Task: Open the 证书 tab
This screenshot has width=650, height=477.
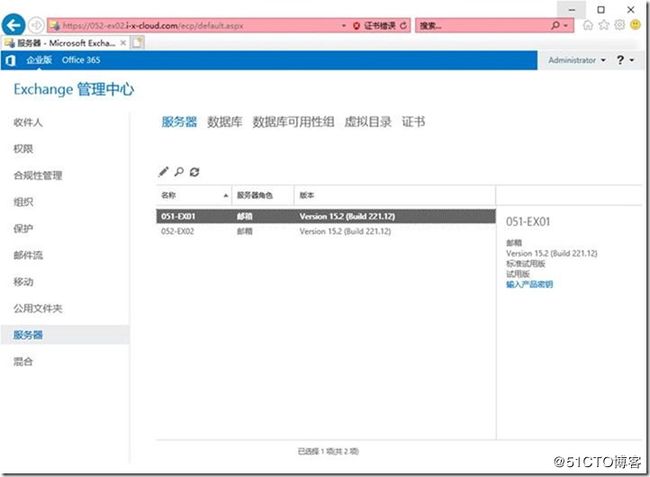Action: click(413, 122)
